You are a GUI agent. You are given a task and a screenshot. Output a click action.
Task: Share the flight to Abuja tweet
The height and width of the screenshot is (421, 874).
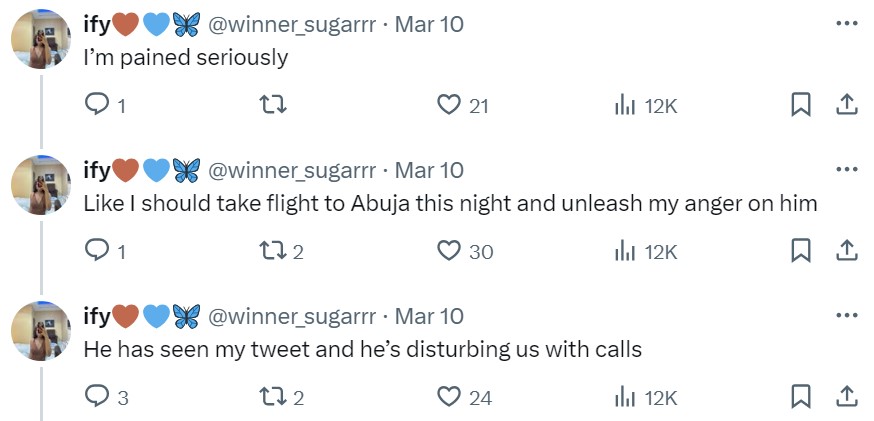(845, 251)
